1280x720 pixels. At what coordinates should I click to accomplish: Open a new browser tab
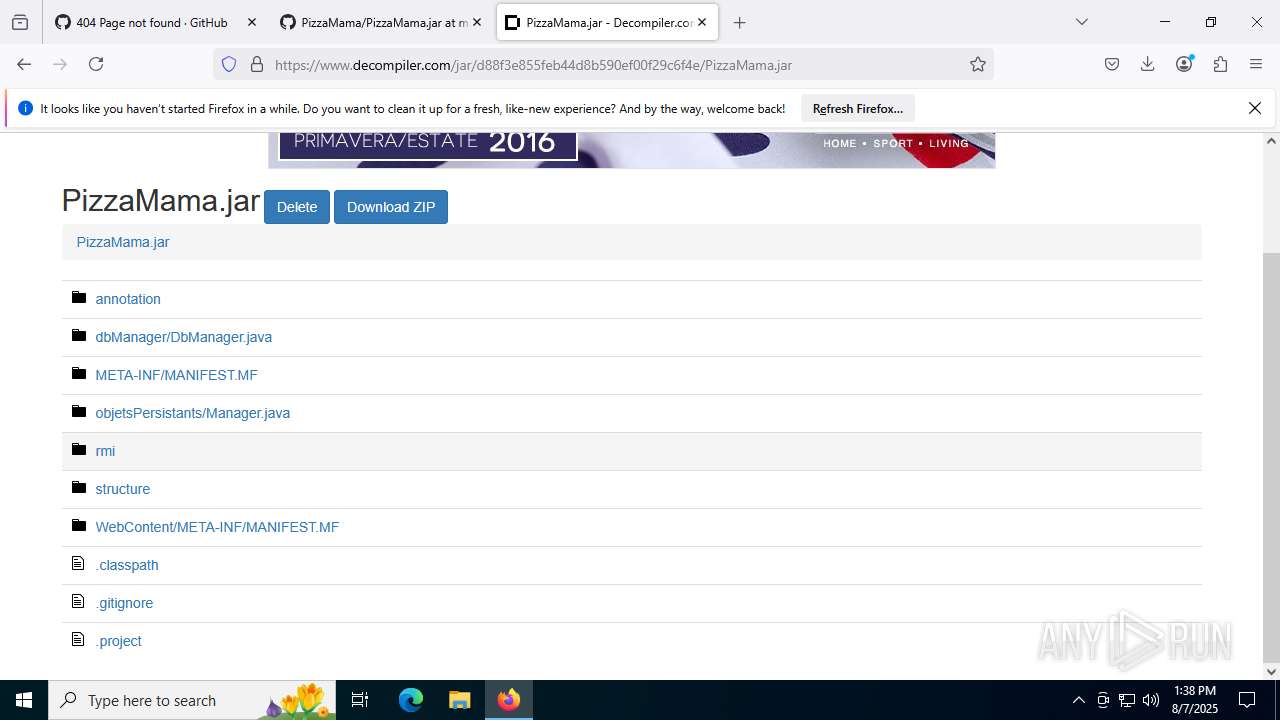click(740, 22)
